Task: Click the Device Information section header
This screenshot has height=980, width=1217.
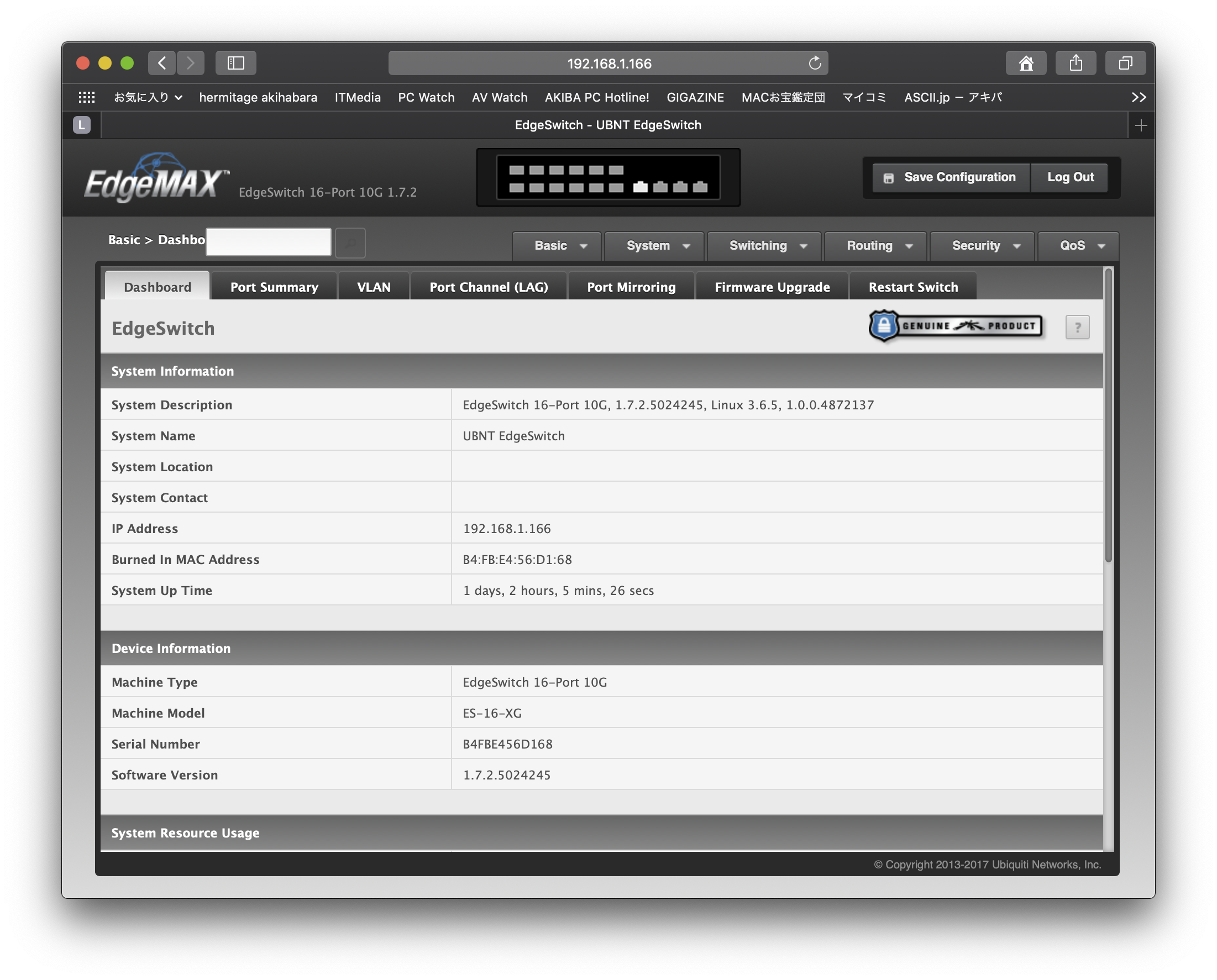Action: 601,648
